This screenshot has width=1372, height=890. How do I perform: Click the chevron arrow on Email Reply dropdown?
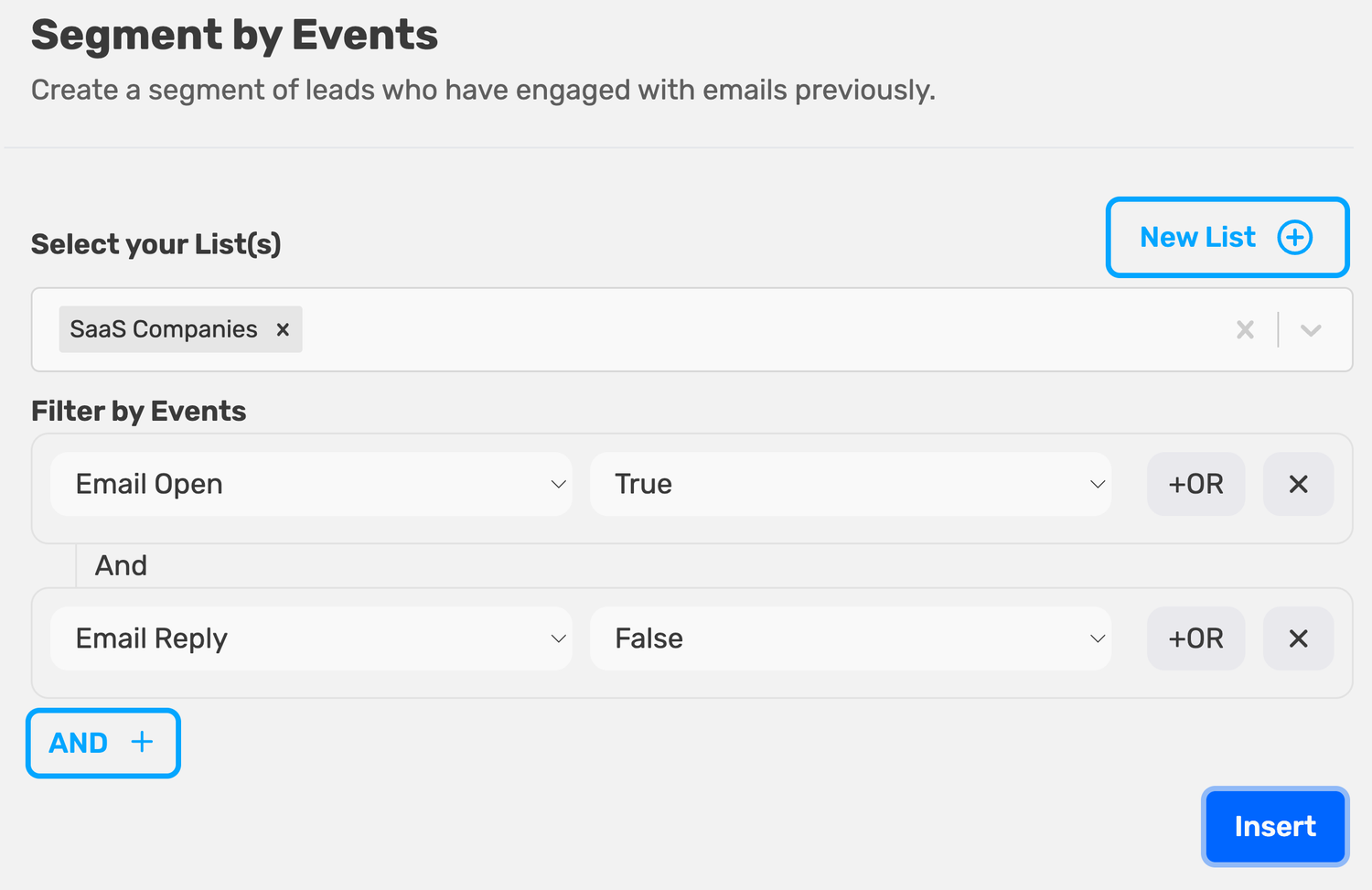558,638
